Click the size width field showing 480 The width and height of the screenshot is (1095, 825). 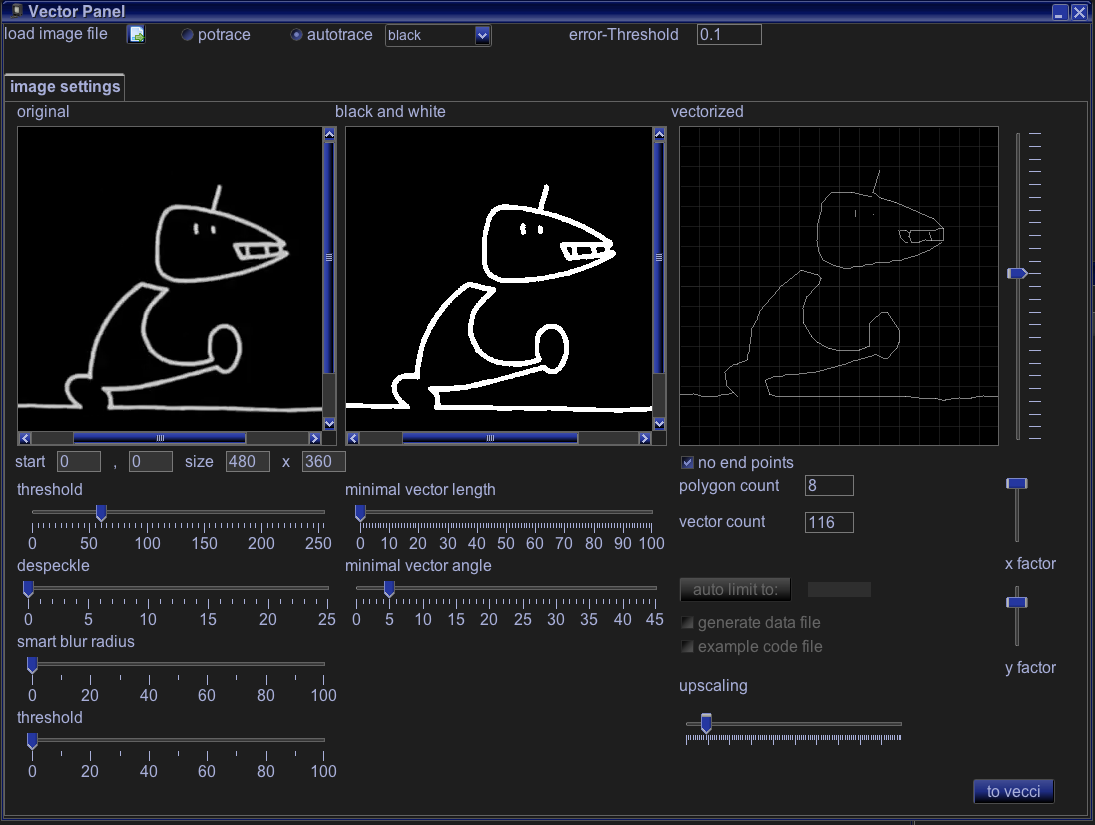click(x=248, y=462)
